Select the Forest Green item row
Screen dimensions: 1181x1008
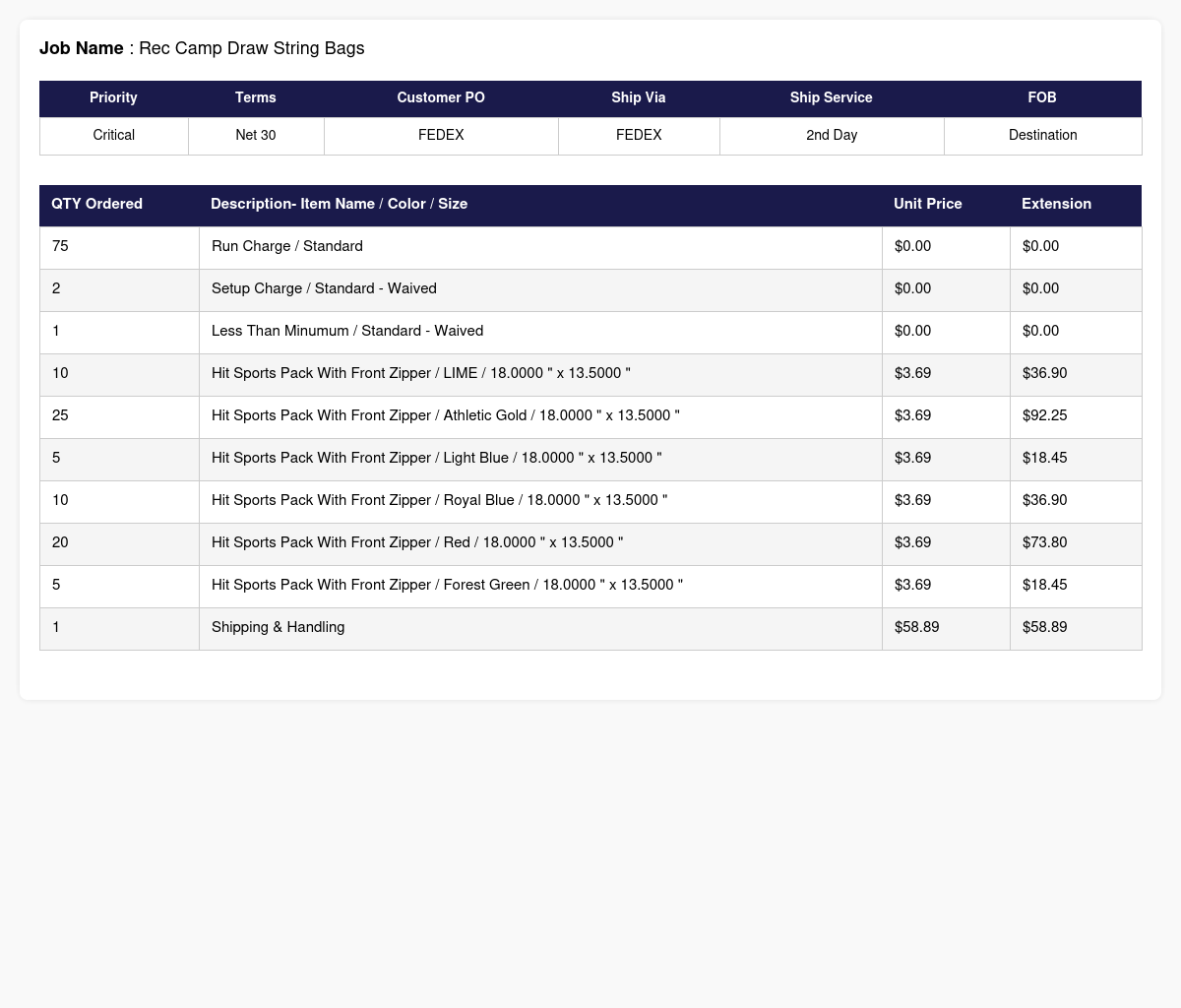click(x=590, y=586)
